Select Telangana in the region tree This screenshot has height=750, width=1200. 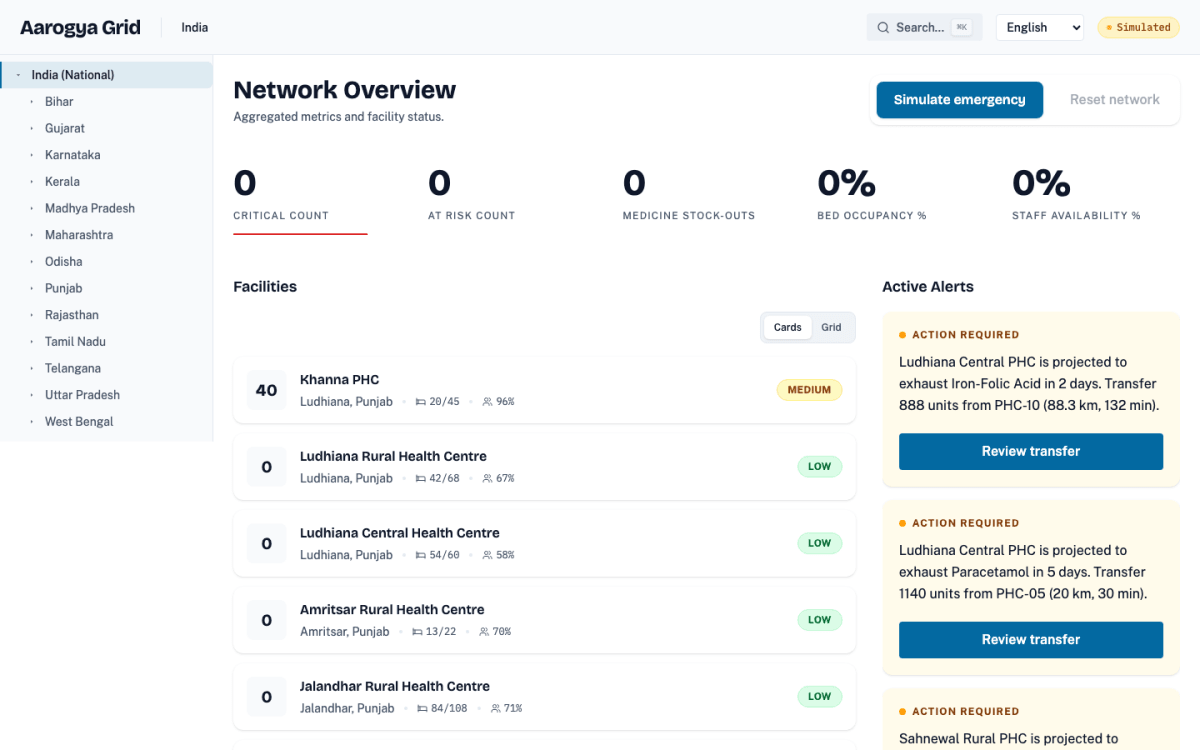106,368
